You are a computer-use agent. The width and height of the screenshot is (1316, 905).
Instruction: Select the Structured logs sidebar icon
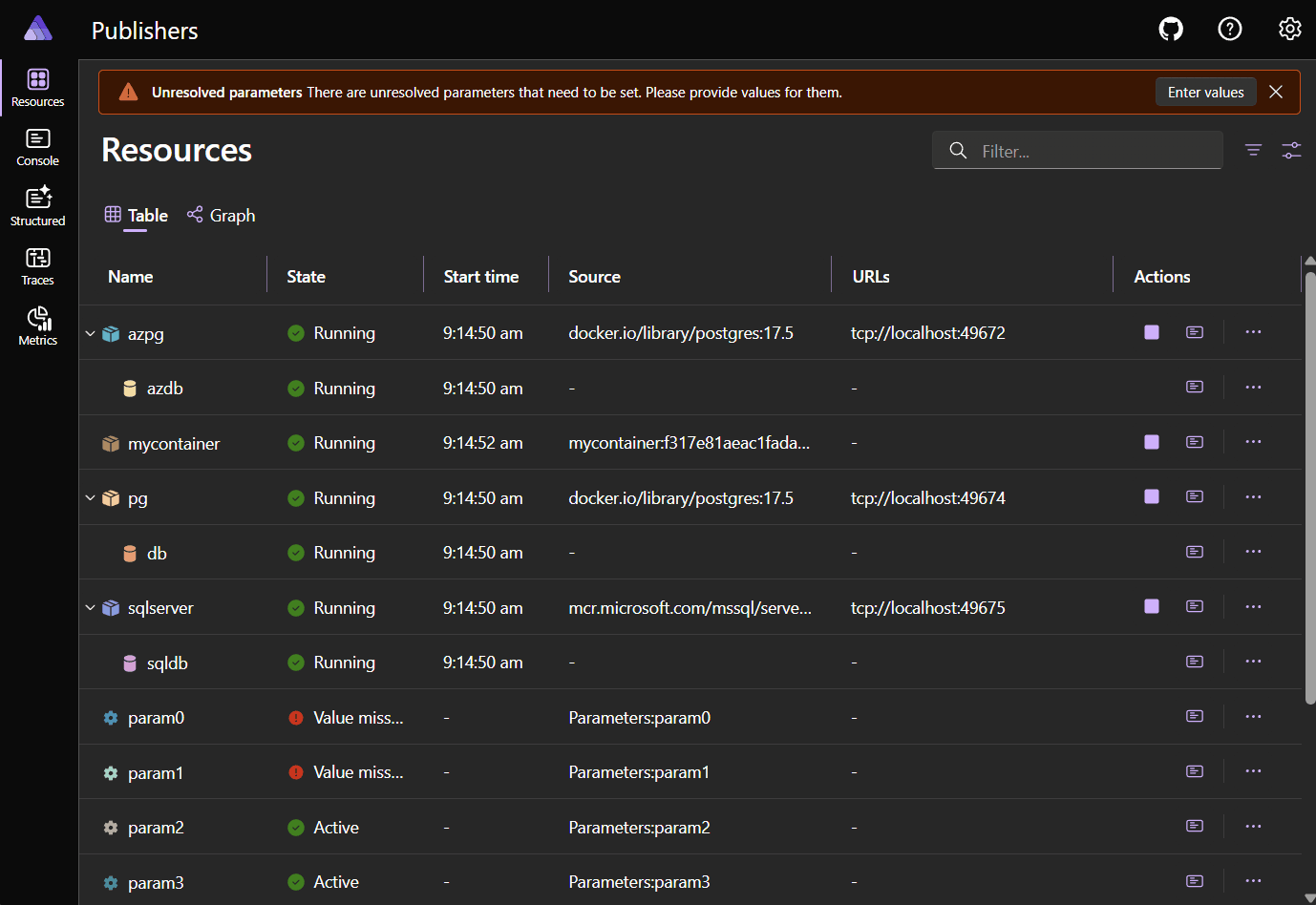[x=37, y=204]
